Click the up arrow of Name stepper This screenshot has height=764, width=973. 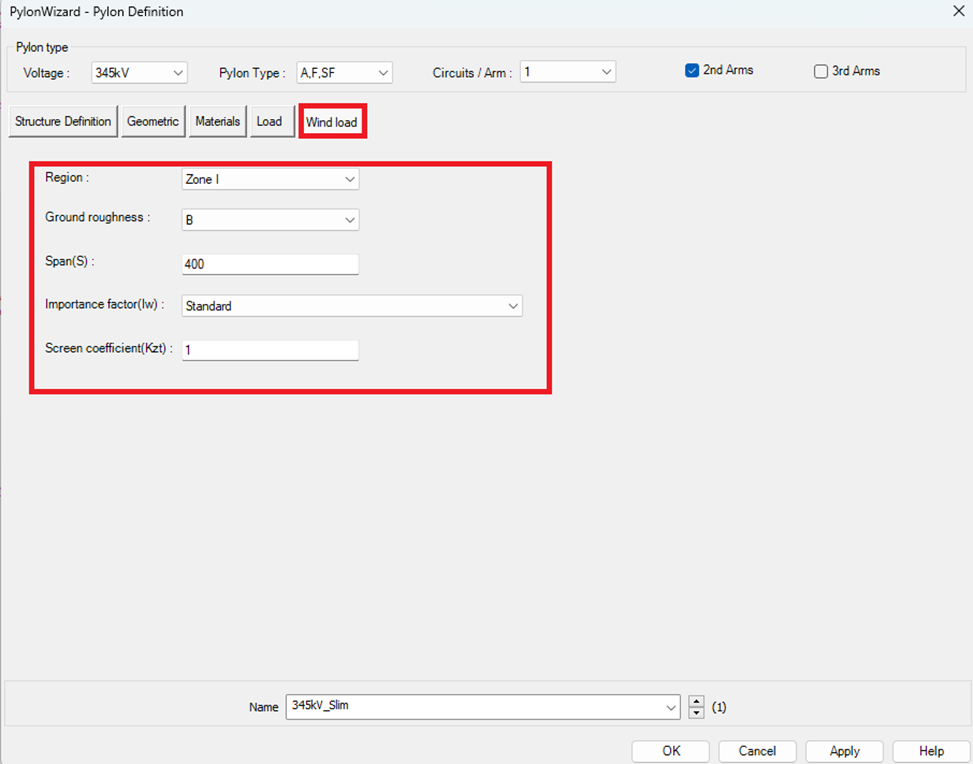pos(697,702)
